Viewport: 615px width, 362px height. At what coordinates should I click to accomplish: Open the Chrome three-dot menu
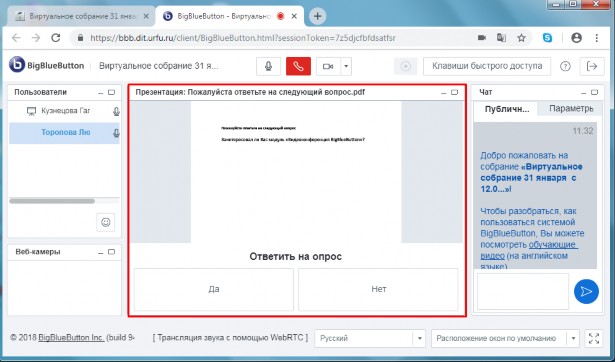point(597,38)
